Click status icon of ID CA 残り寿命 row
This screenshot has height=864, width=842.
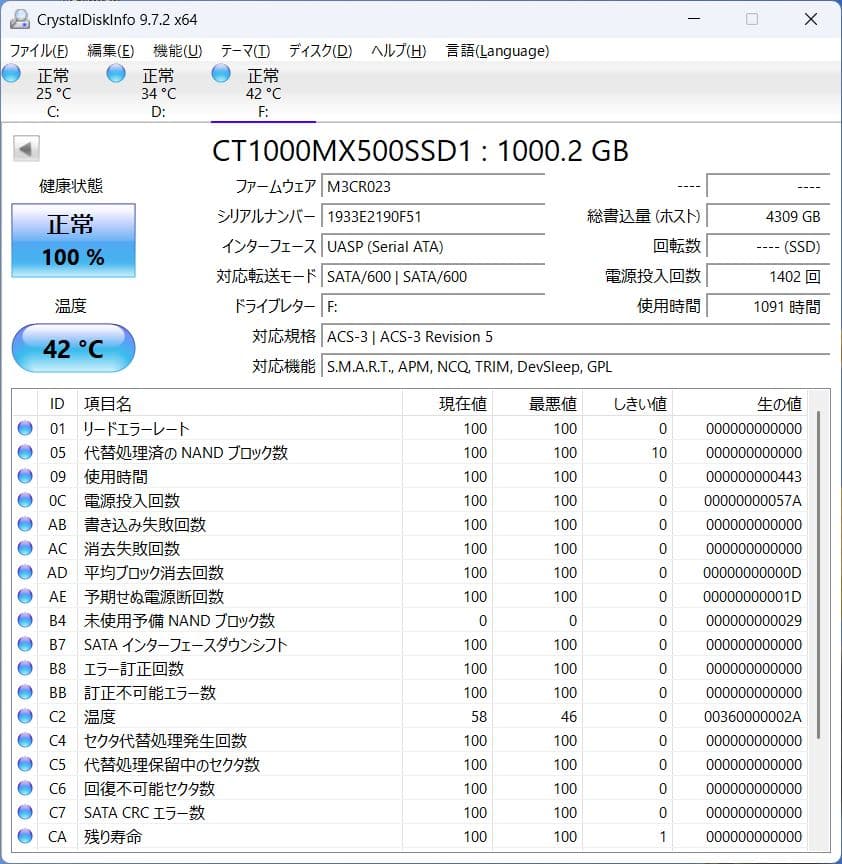point(25,836)
